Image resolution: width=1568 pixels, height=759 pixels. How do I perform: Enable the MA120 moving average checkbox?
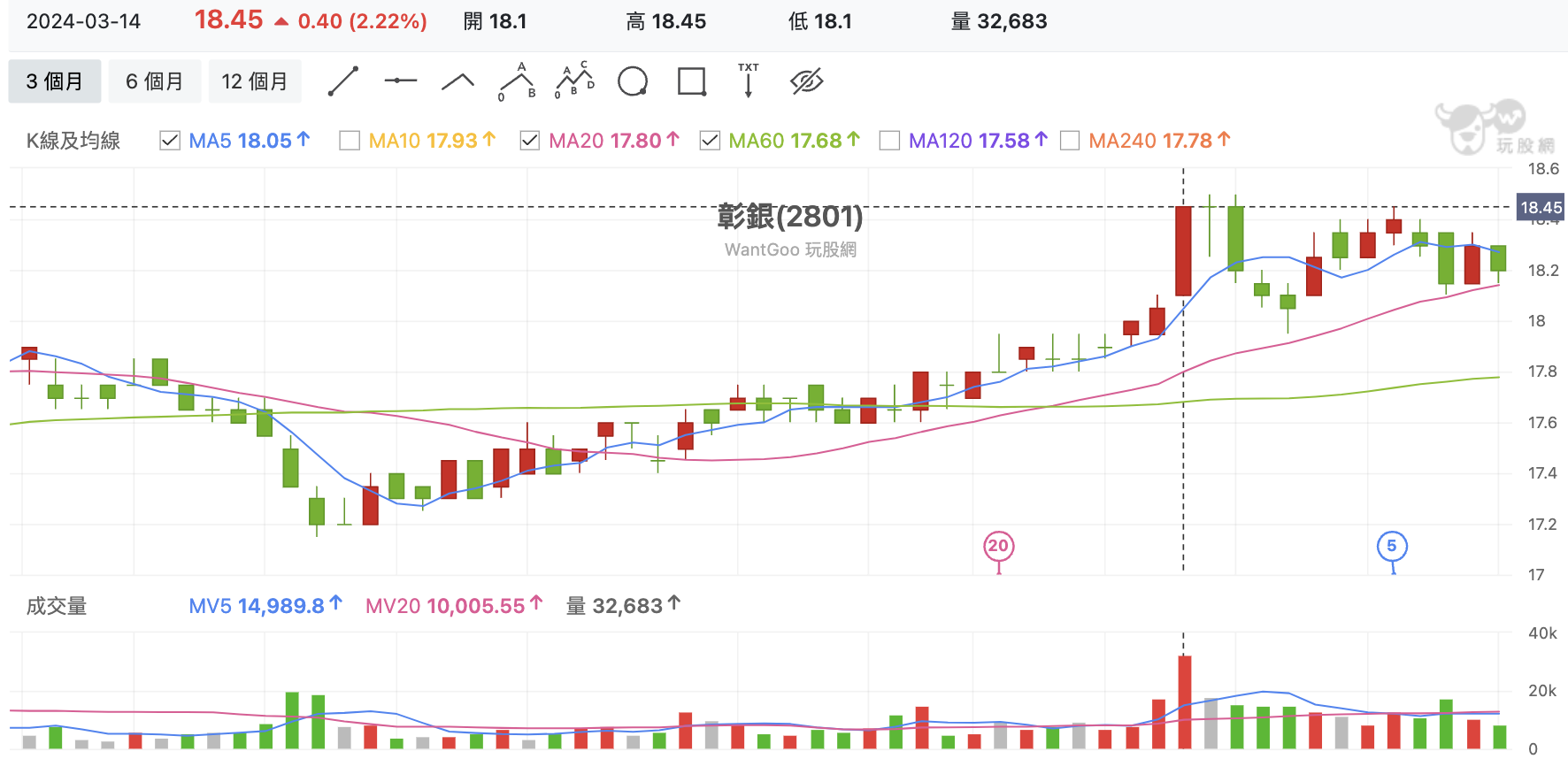tap(889, 141)
